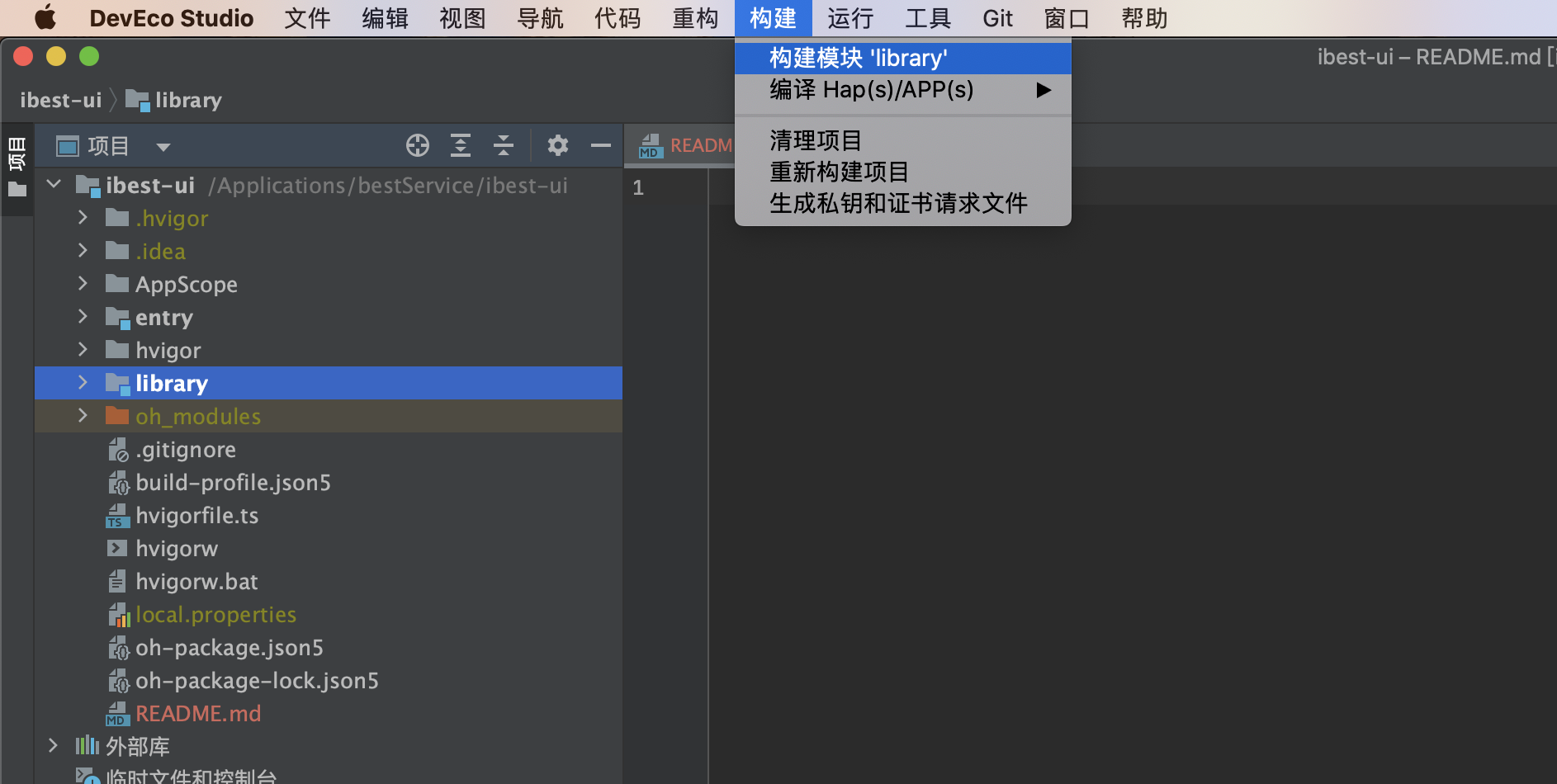Image resolution: width=1557 pixels, height=784 pixels.
Task: Open the 运行 menu
Action: point(850,18)
